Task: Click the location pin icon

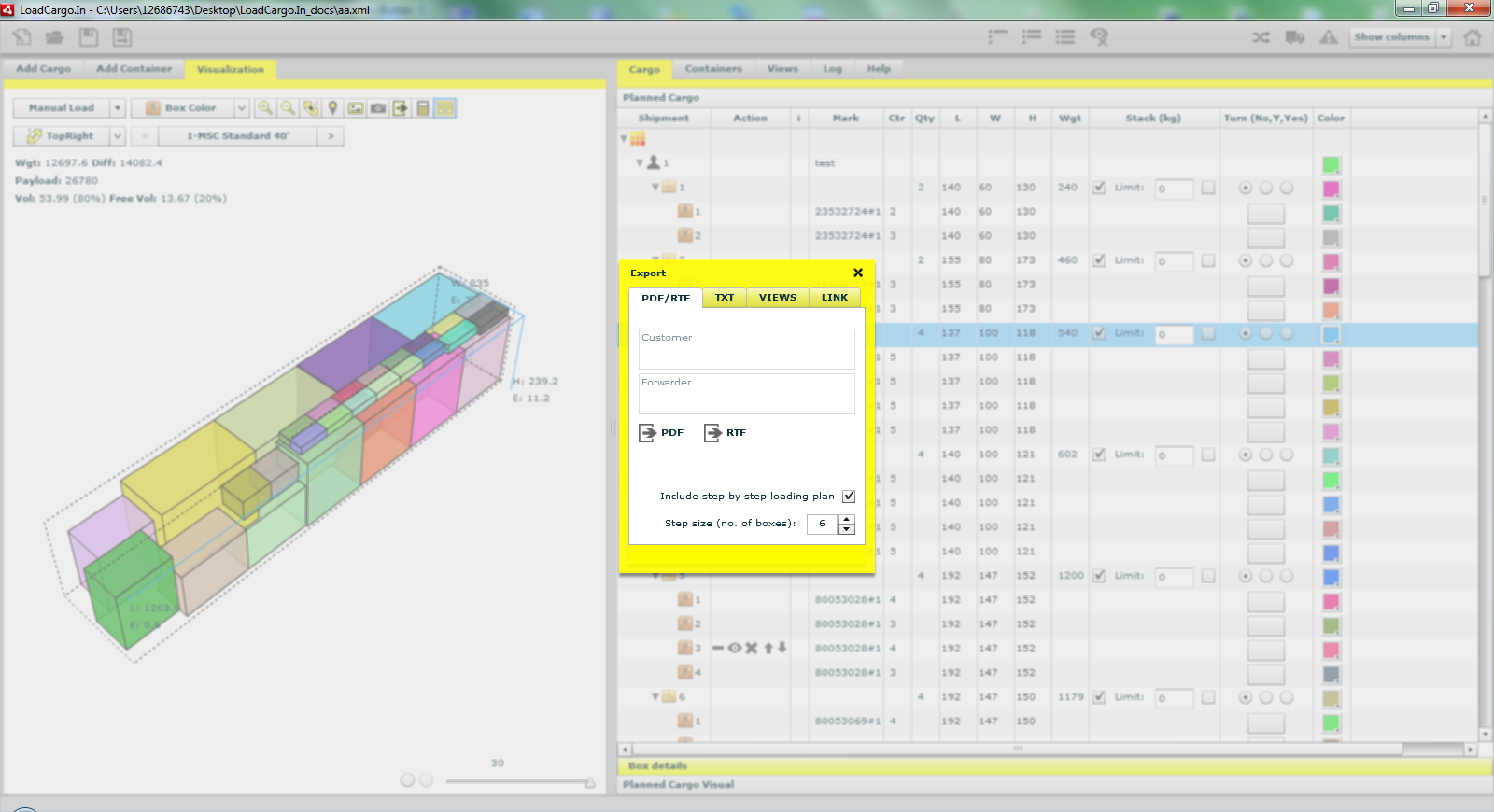Action: click(333, 108)
